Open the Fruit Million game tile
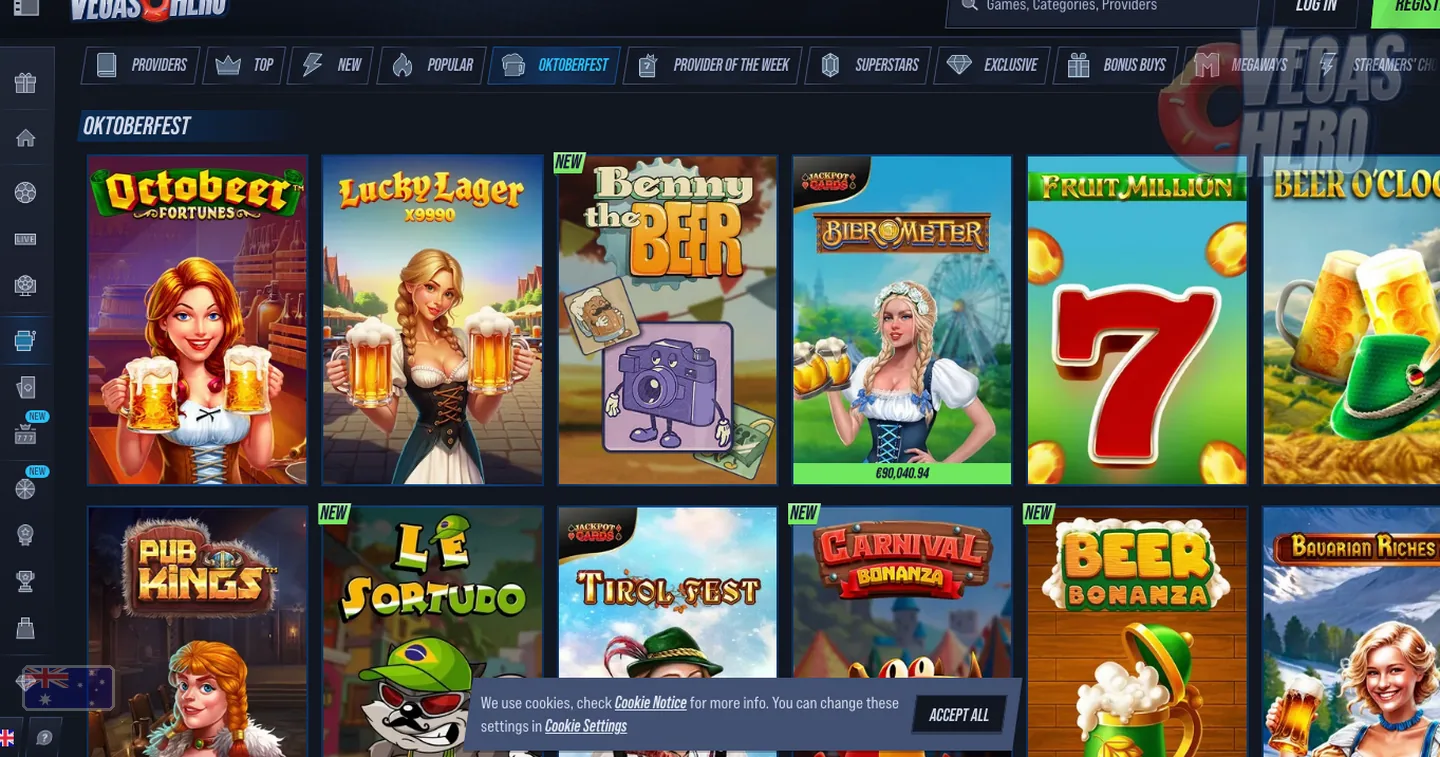Image resolution: width=1440 pixels, height=757 pixels. tap(1138, 320)
